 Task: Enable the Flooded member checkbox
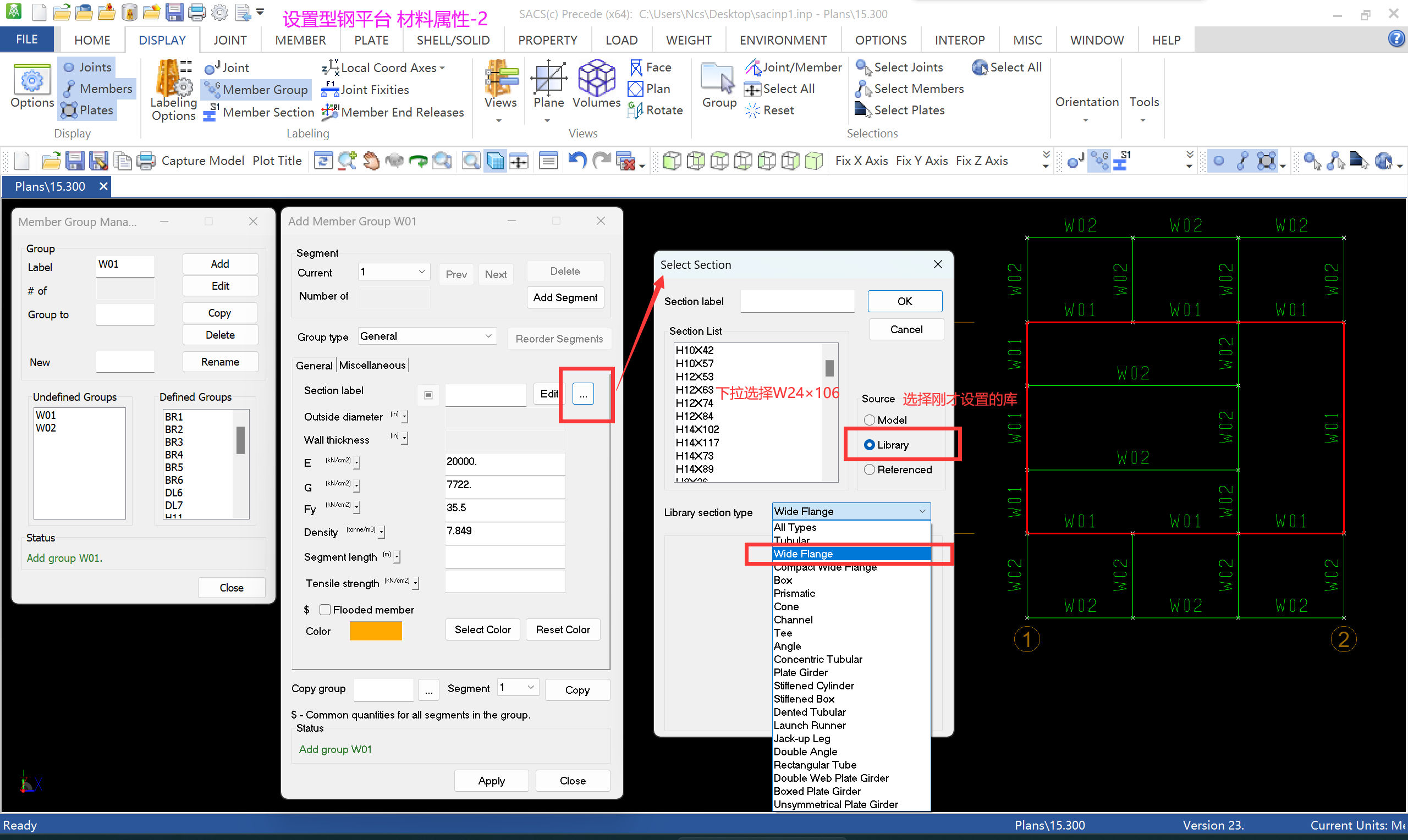[325, 610]
